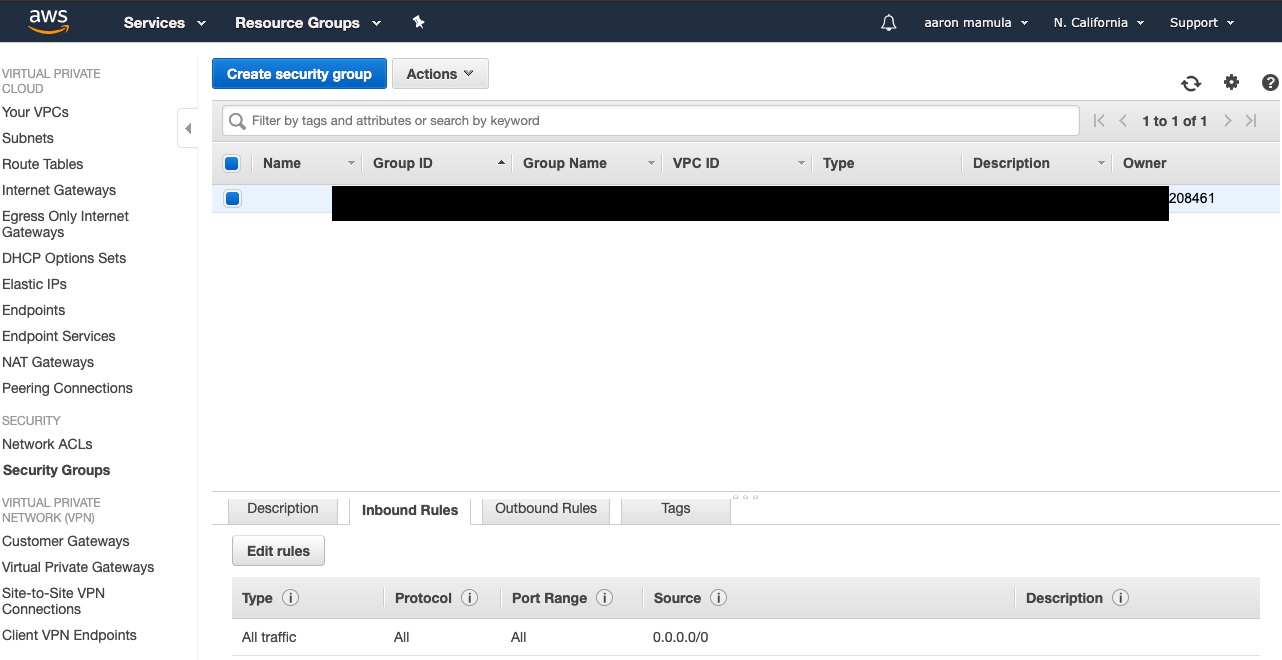Open the Support dropdown menu
Image resolution: width=1282 pixels, height=660 pixels.
1202,22
